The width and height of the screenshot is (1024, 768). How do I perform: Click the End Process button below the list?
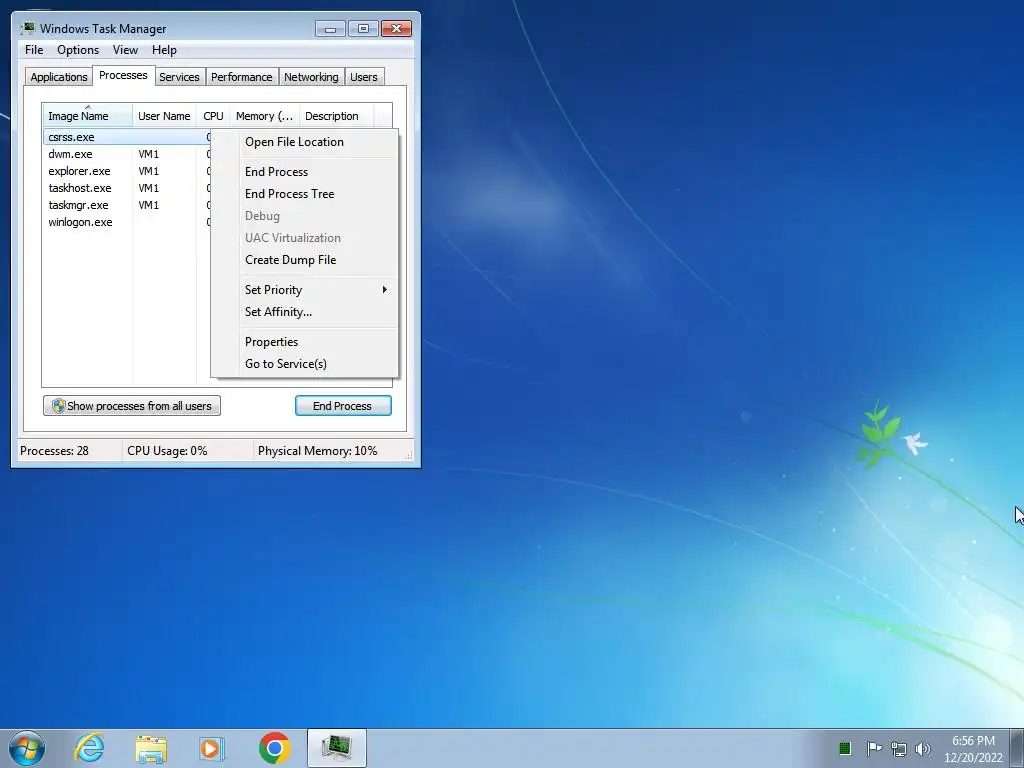(x=343, y=406)
